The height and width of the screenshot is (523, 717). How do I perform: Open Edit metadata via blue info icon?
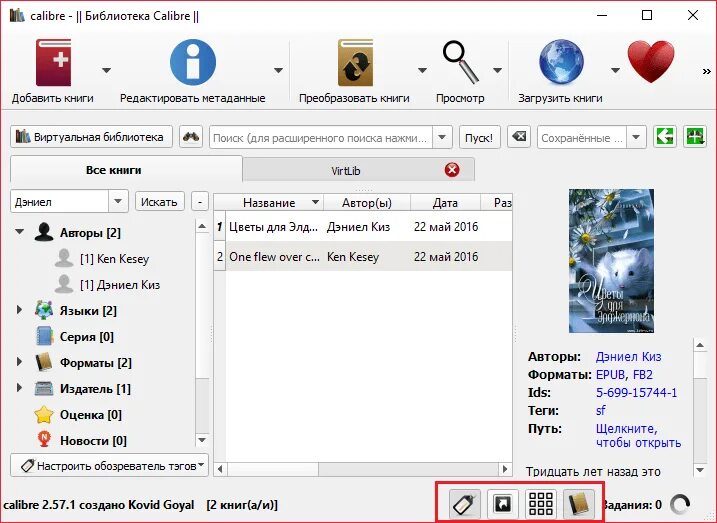(x=193, y=62)
